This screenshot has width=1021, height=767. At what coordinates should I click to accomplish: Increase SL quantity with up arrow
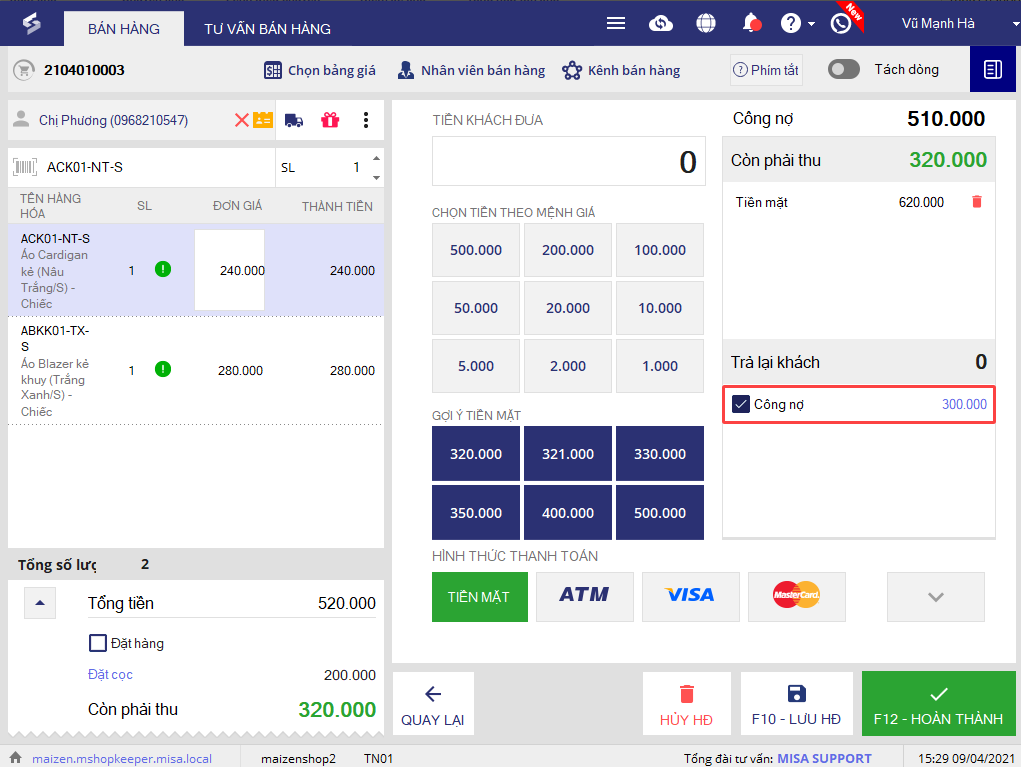(x=376, y=158)
